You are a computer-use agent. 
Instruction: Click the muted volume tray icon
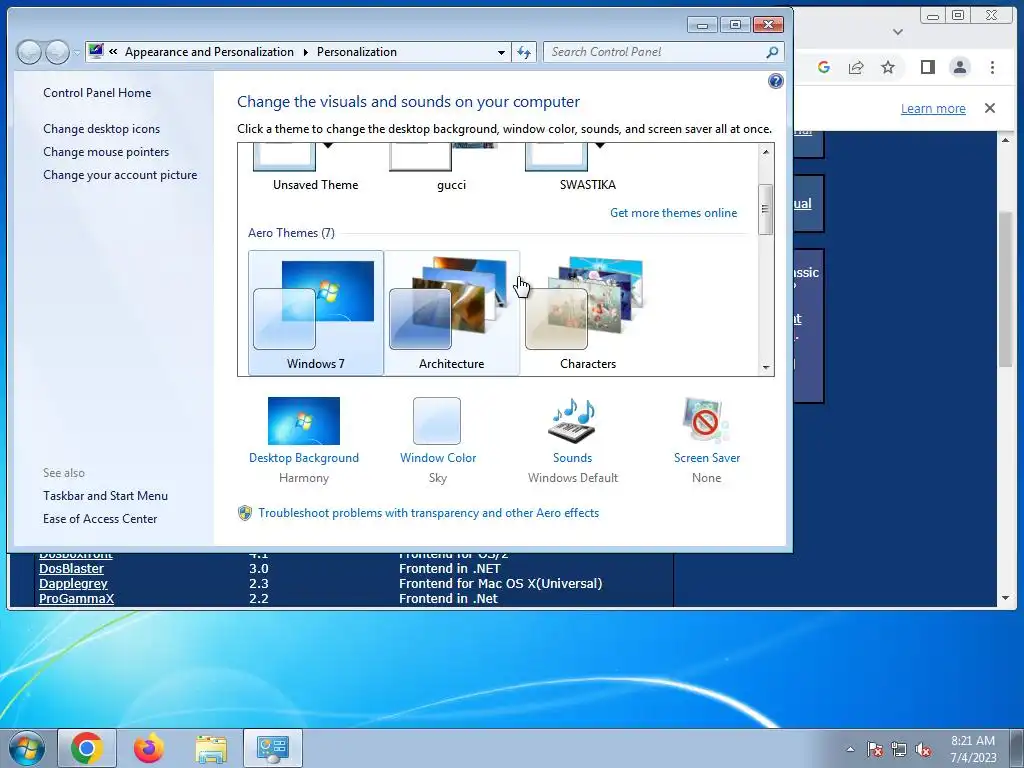(923, 749)
